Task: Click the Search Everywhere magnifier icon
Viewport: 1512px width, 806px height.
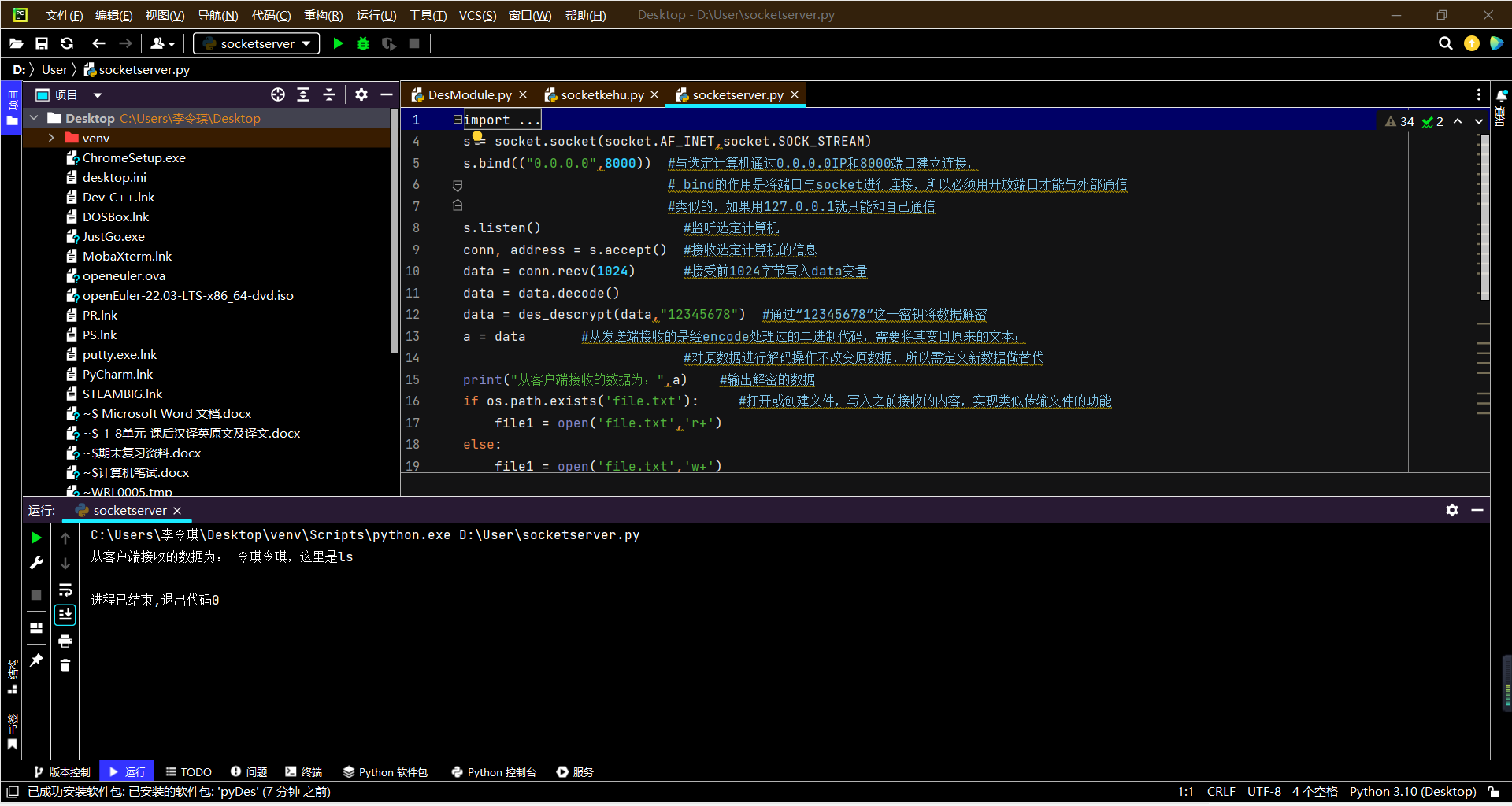Action: (1445, 43)
